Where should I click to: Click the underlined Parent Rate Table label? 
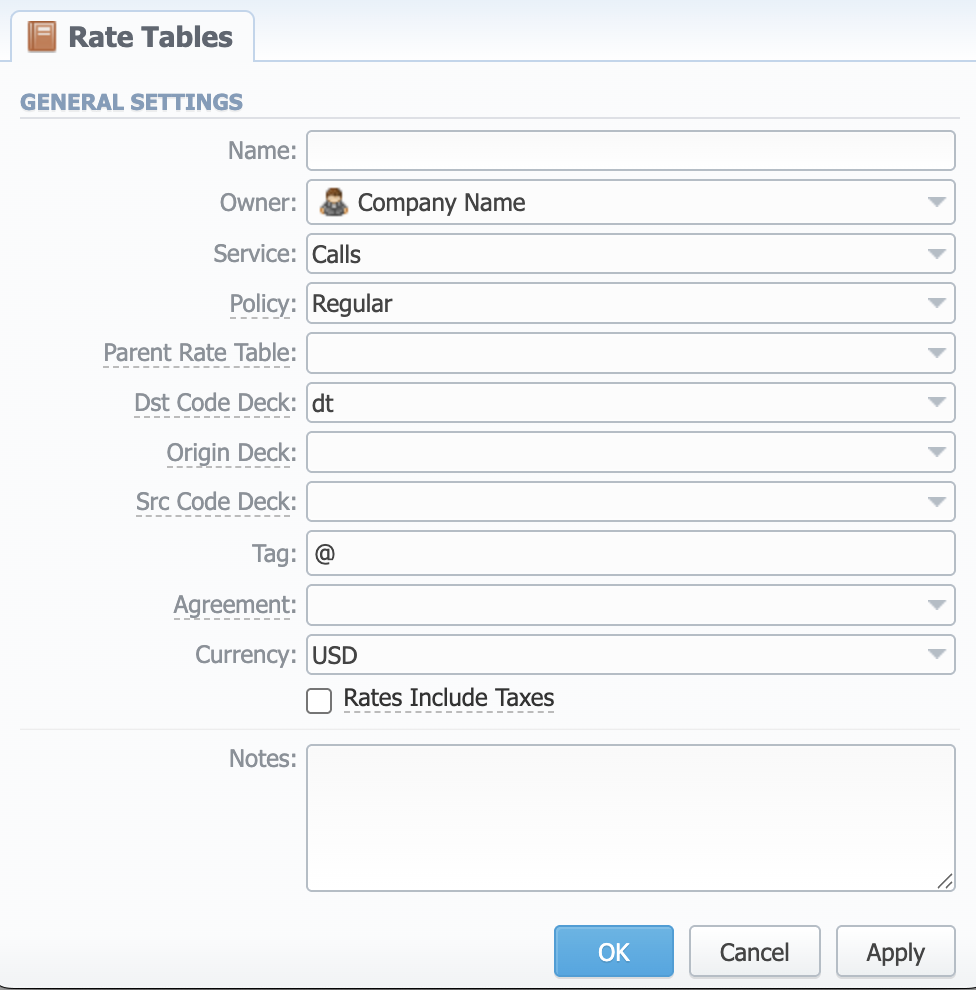point(197,353)
